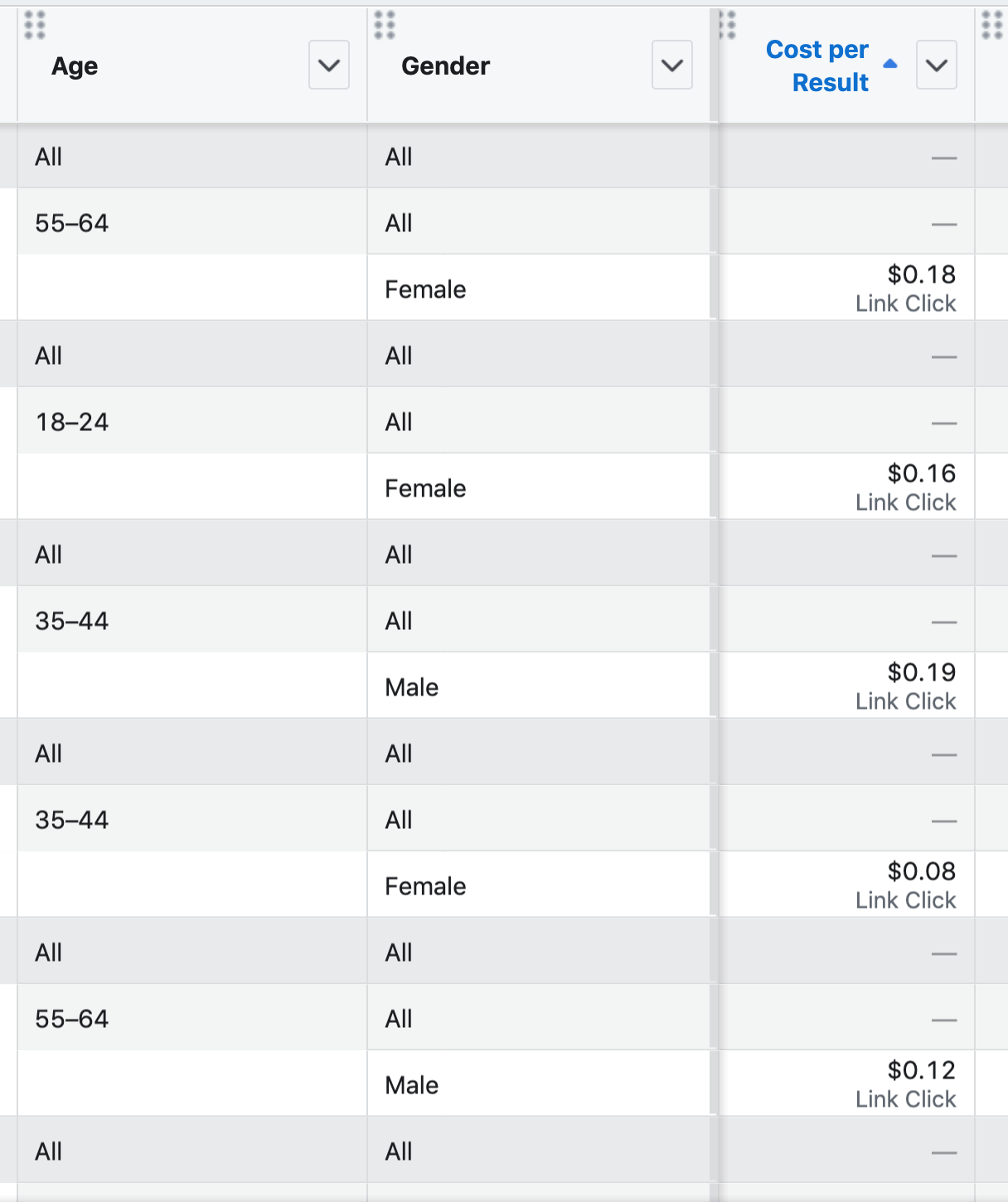Click the $0.18 Link Click cell

coord(846,288)
